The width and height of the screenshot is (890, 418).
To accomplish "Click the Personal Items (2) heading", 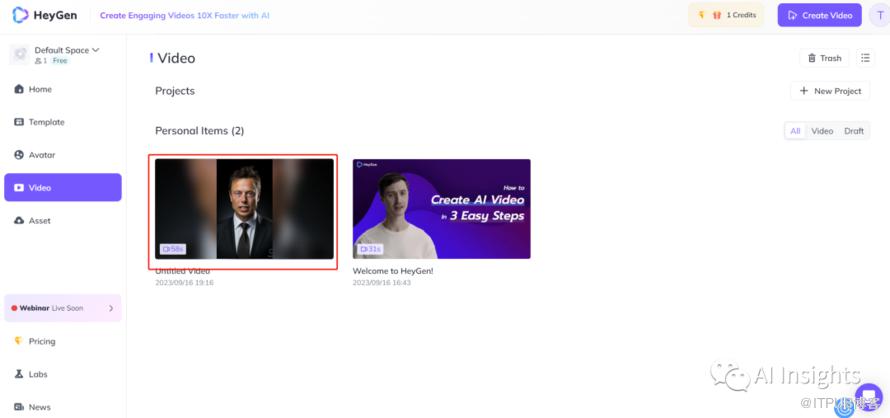I will click(199, 131).
